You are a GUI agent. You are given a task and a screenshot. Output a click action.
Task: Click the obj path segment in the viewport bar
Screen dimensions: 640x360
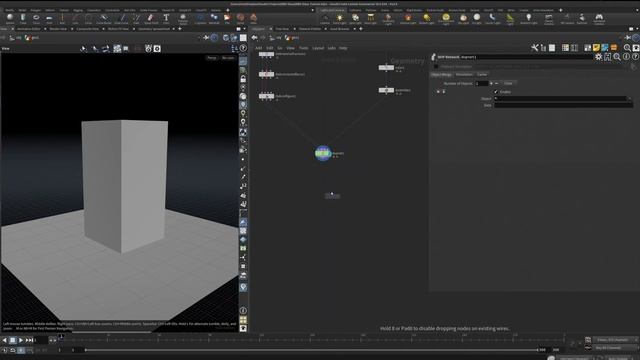click(x=18, y=38)
